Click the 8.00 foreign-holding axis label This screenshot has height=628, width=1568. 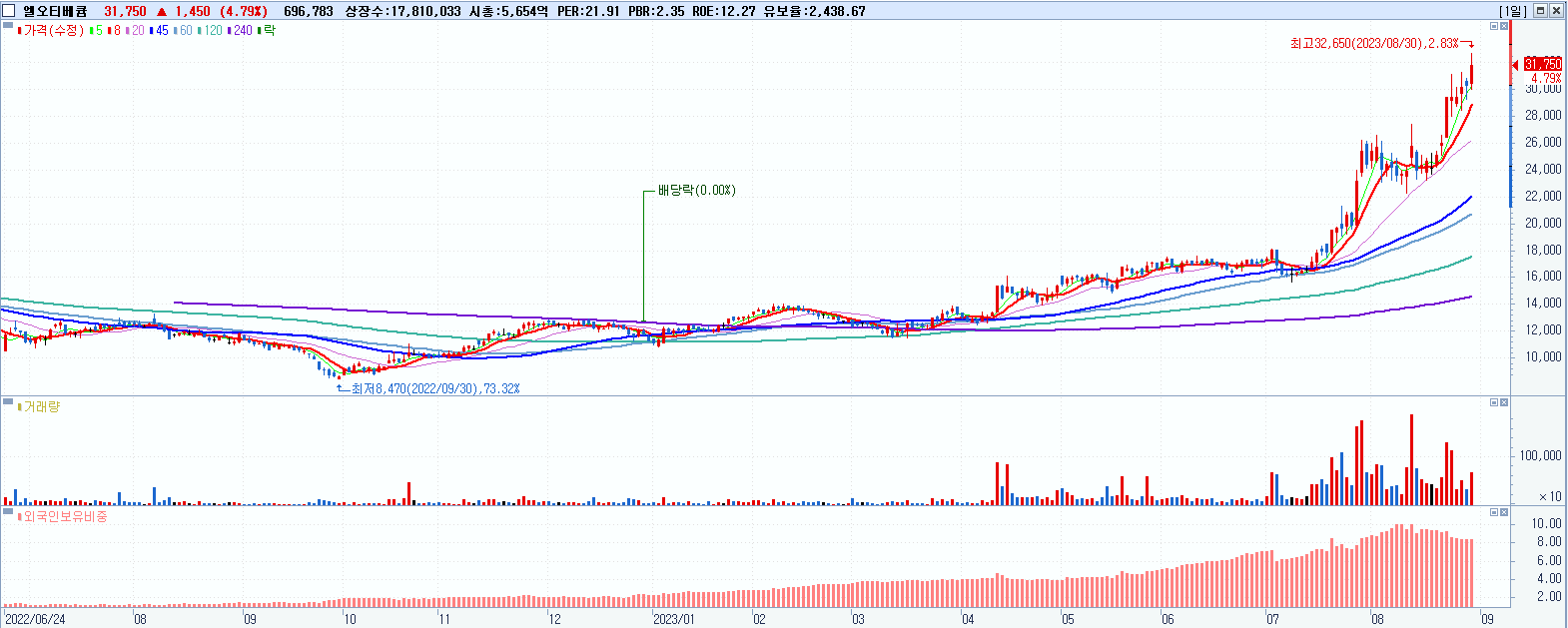point(1550,542)
